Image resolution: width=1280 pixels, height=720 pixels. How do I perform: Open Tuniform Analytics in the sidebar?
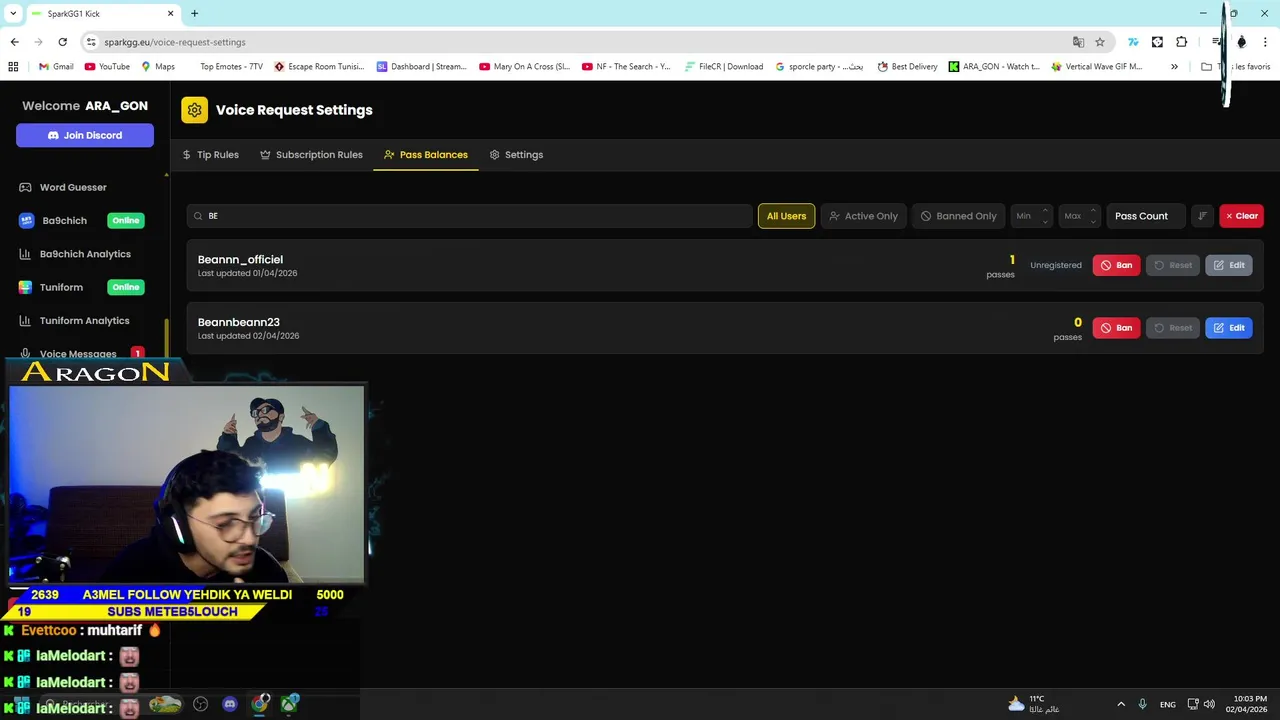click(85, 321)
